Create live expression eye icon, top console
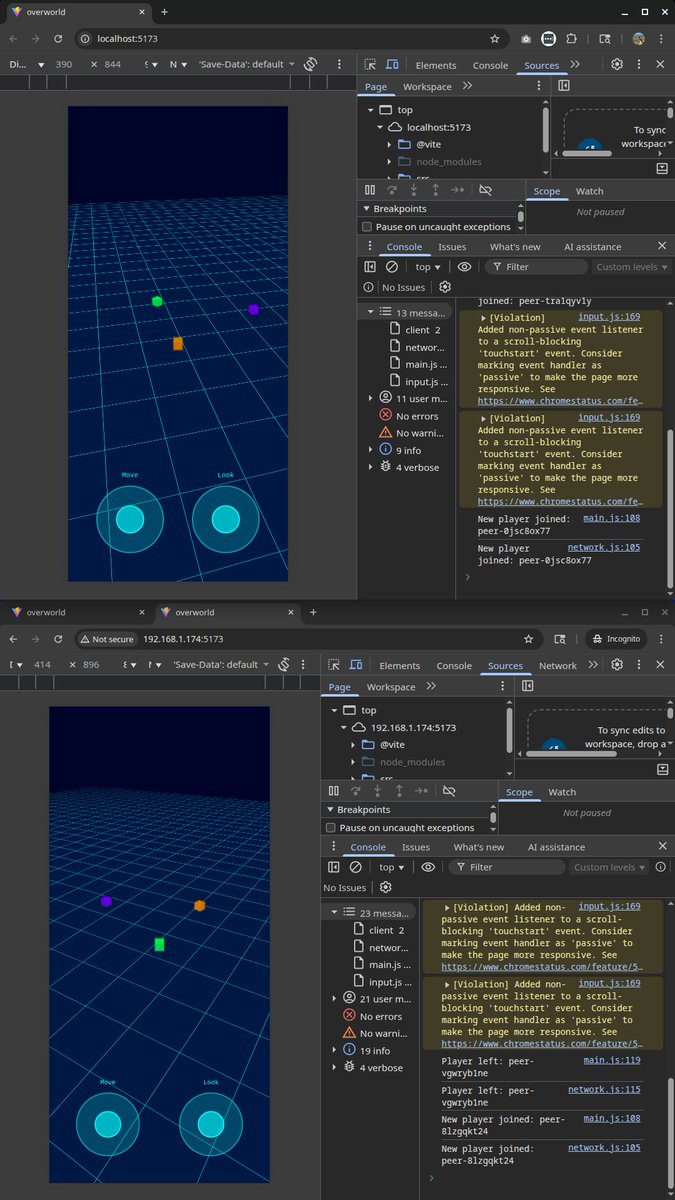The height and width of the screenshot is (1200, 675). (464, 267)
